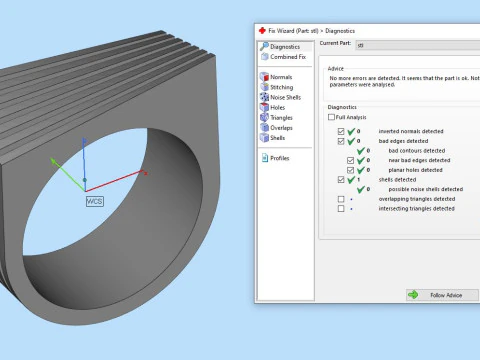The image size is (480, 360).
Task: Select the Noise Shells icon
Action: (x=264, y=97)
